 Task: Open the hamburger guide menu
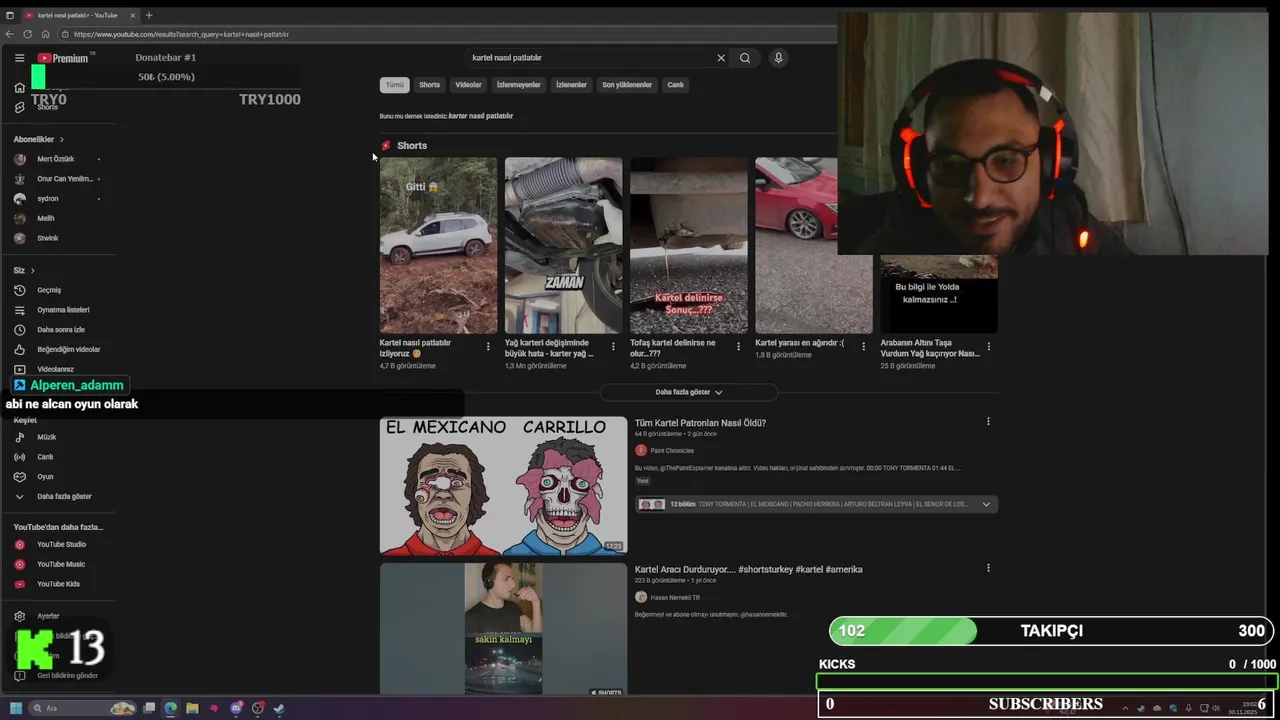click(19, 58)
